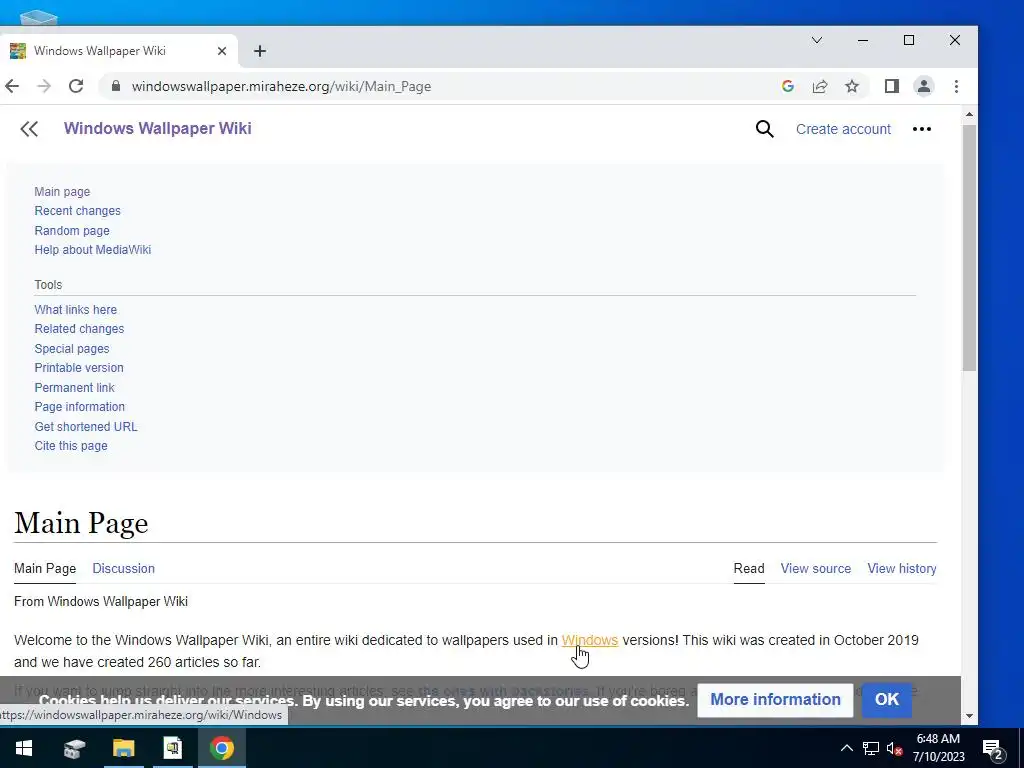
Task: Share this page icon
Action: tap(820, 86)
